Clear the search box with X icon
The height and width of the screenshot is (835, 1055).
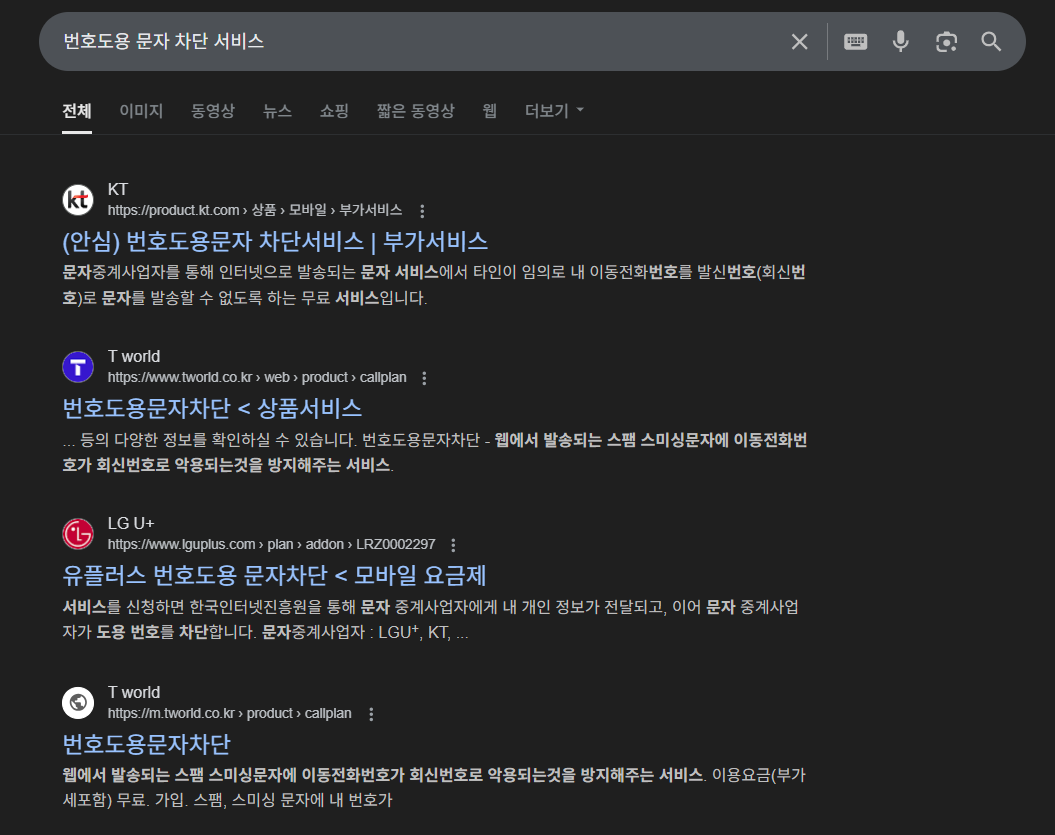[799, 42]
